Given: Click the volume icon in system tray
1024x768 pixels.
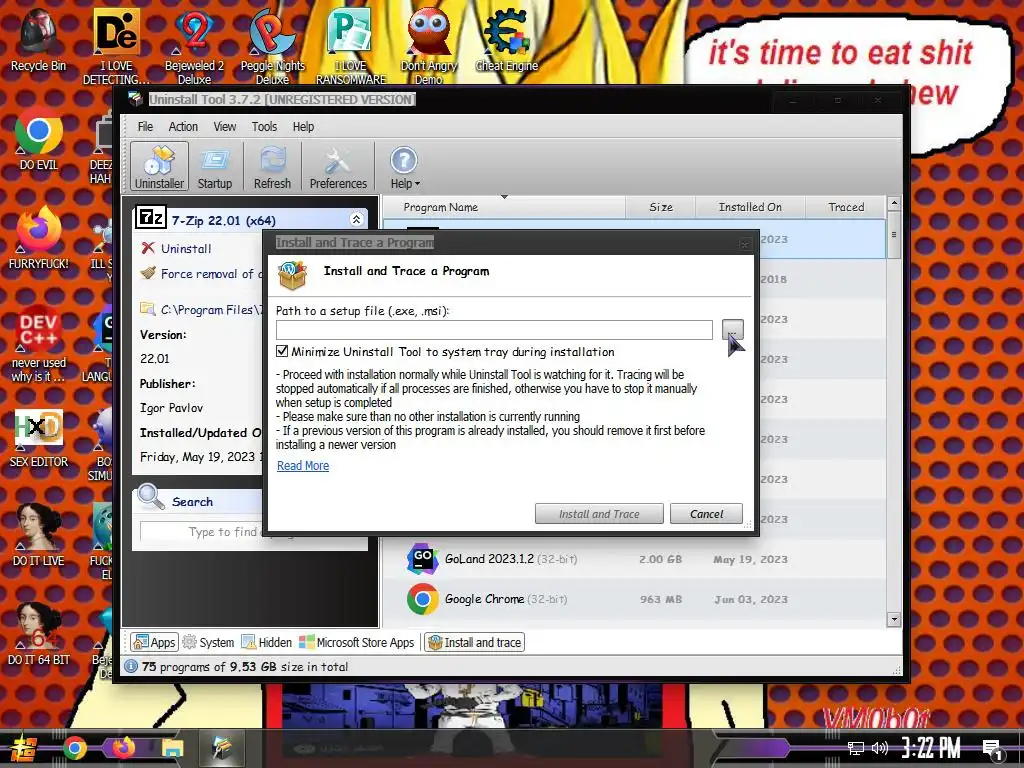Looking at the screenshot, I should (x=880, y=748).
